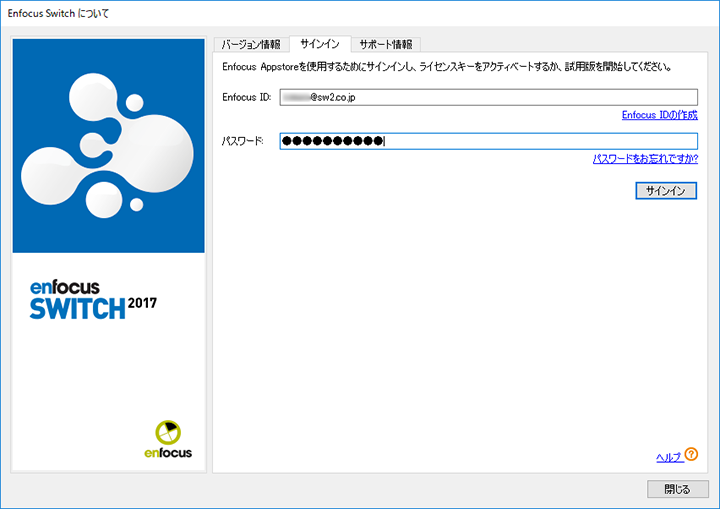
Task: Select the サインイン tab
Action: 320,44
